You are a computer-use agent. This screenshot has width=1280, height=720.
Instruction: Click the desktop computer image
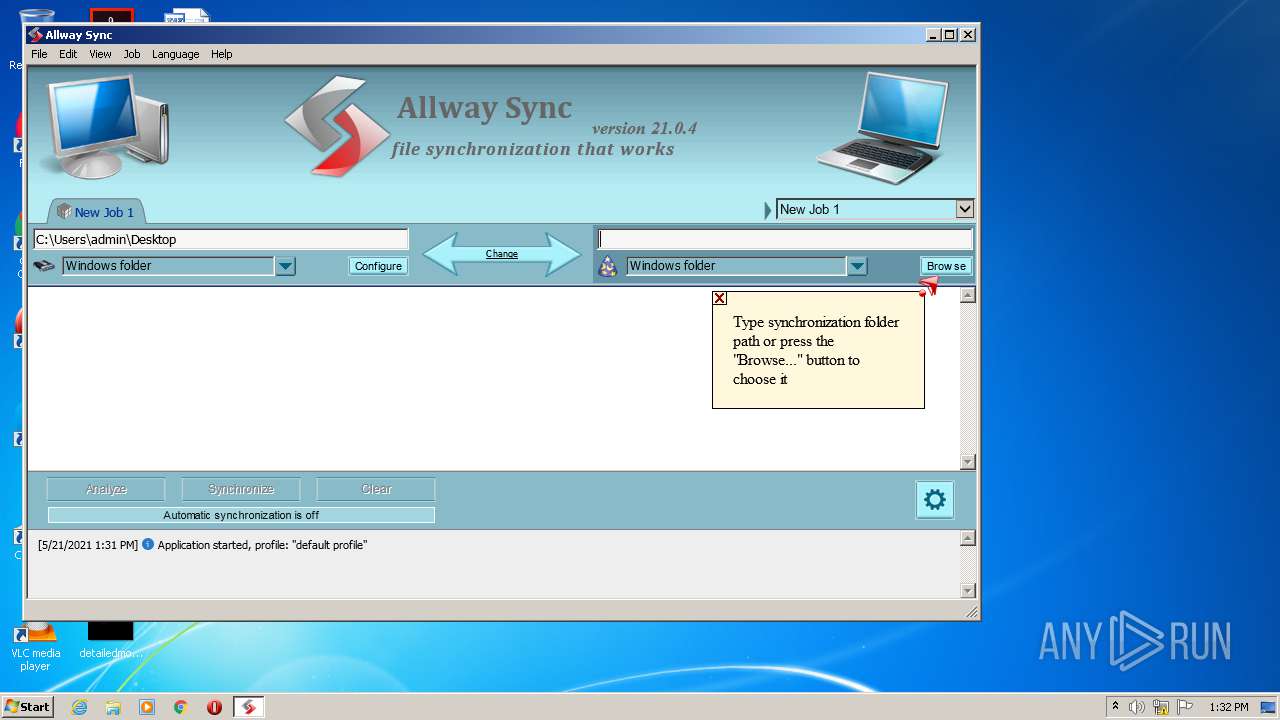tap(104, 125)
